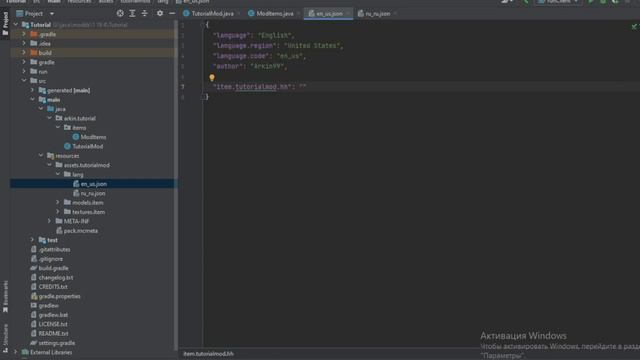The image size is (640, 360).
Task: Click the green inspection checkmark in editor
Action: tap(634, 27)
